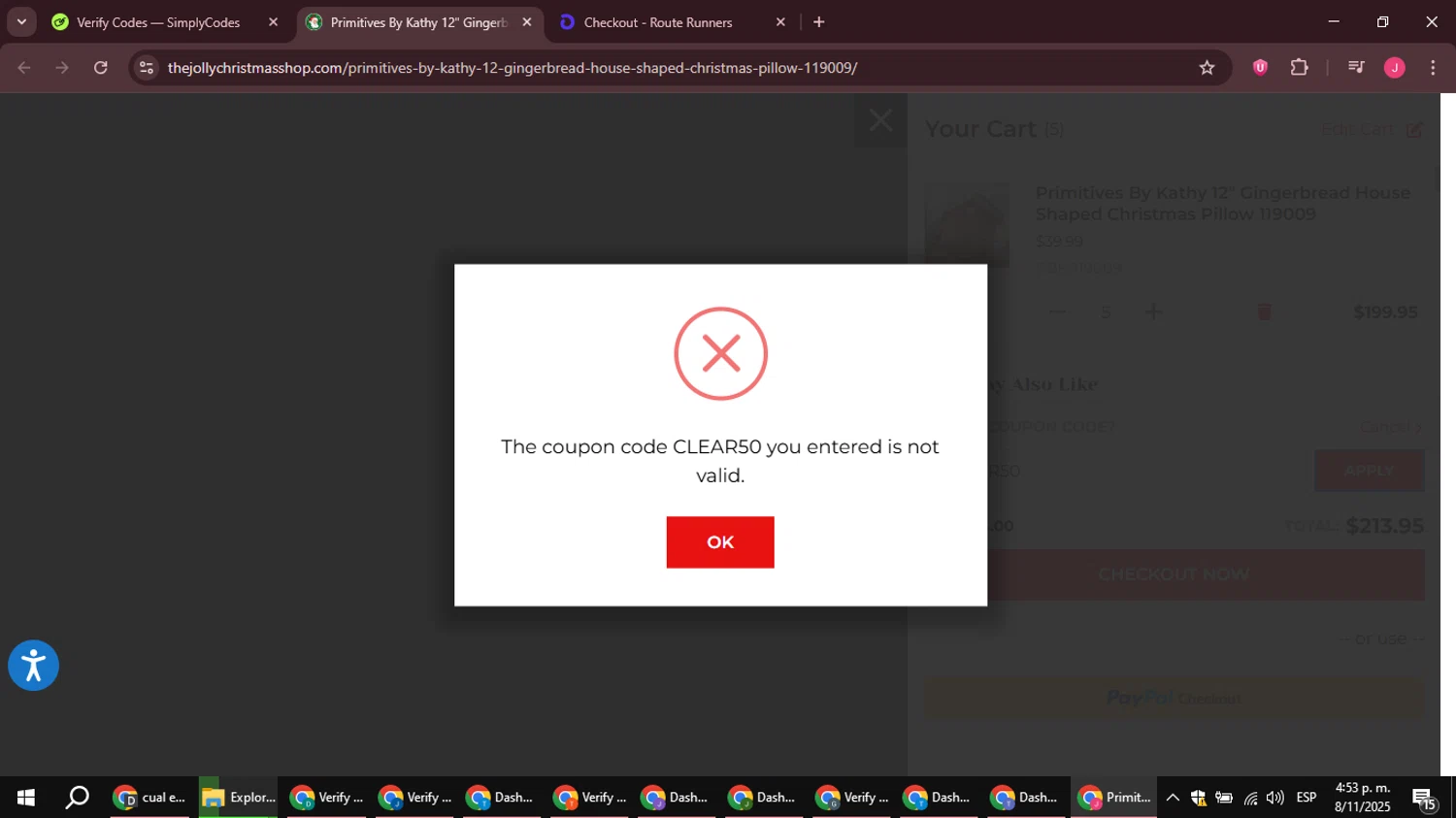View site information icon in address bar
This screenshot has width=1456, height=818.
coord(147,68)
